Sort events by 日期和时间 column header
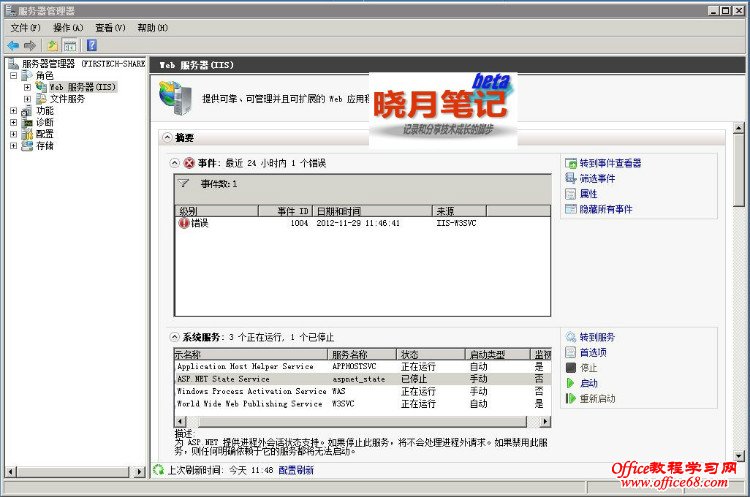750x497 pixels. coord(373,211)
